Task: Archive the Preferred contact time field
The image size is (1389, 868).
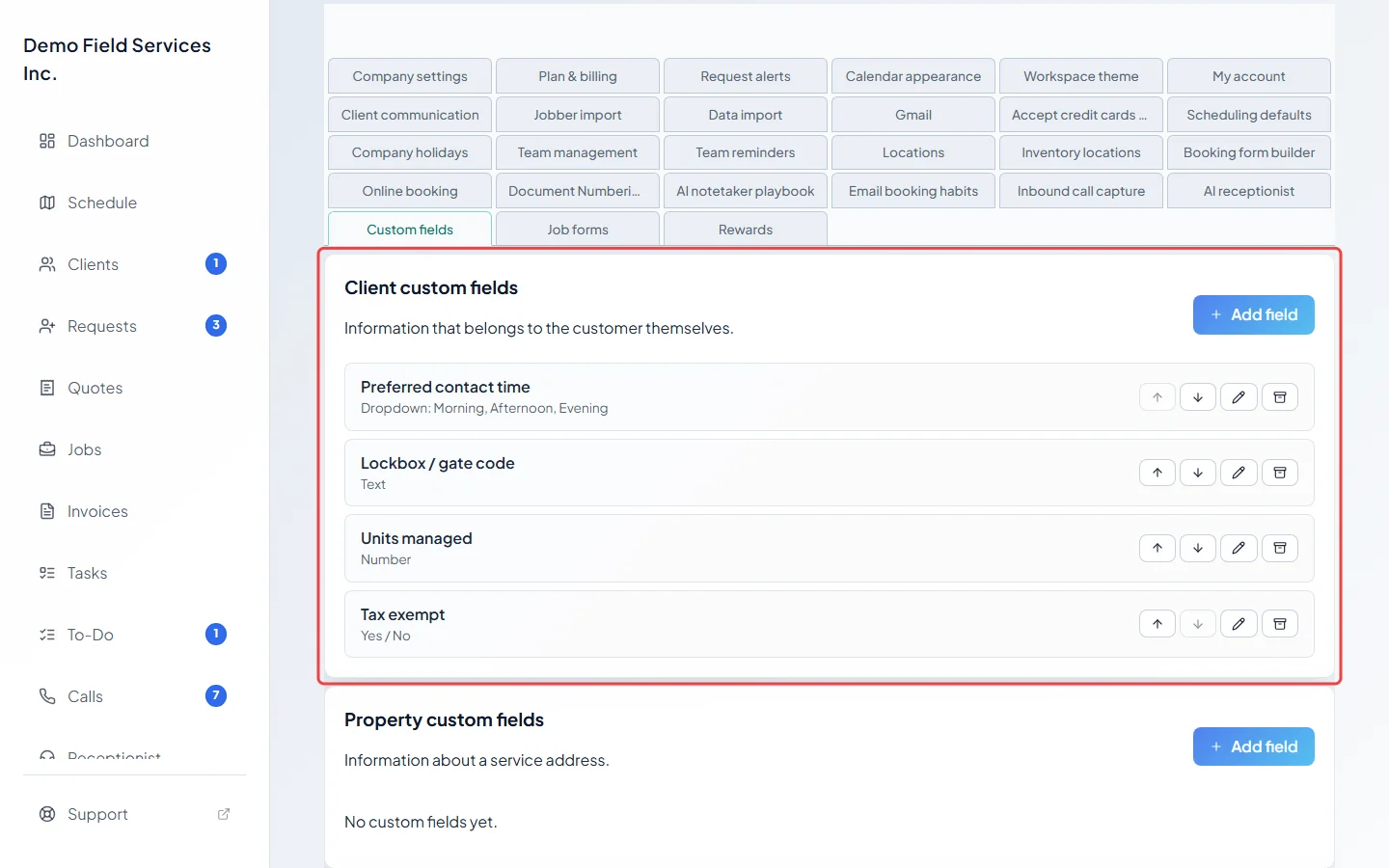Action: 1280,397
